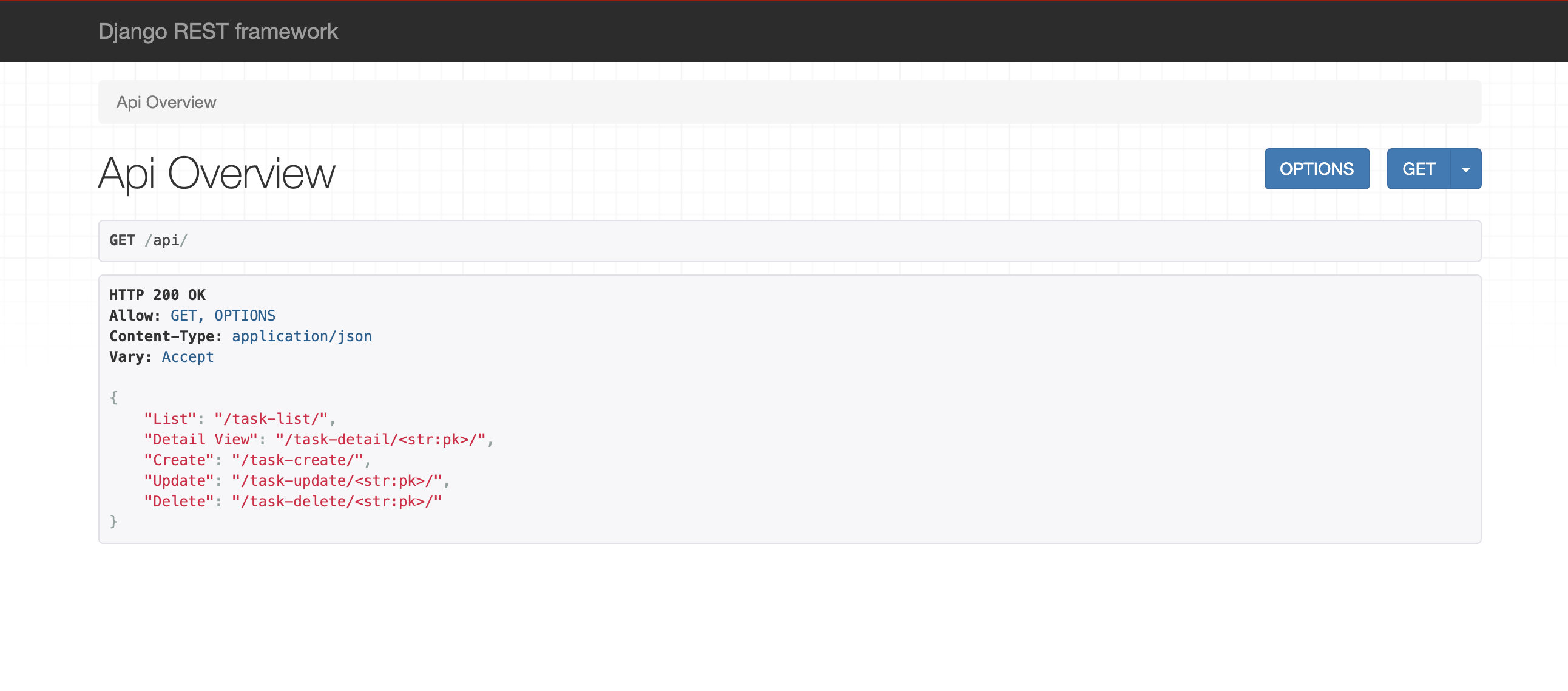Click the closing brace of JSON response
The width and height of the screenshot is (1568, 691).
pos(113,522)
